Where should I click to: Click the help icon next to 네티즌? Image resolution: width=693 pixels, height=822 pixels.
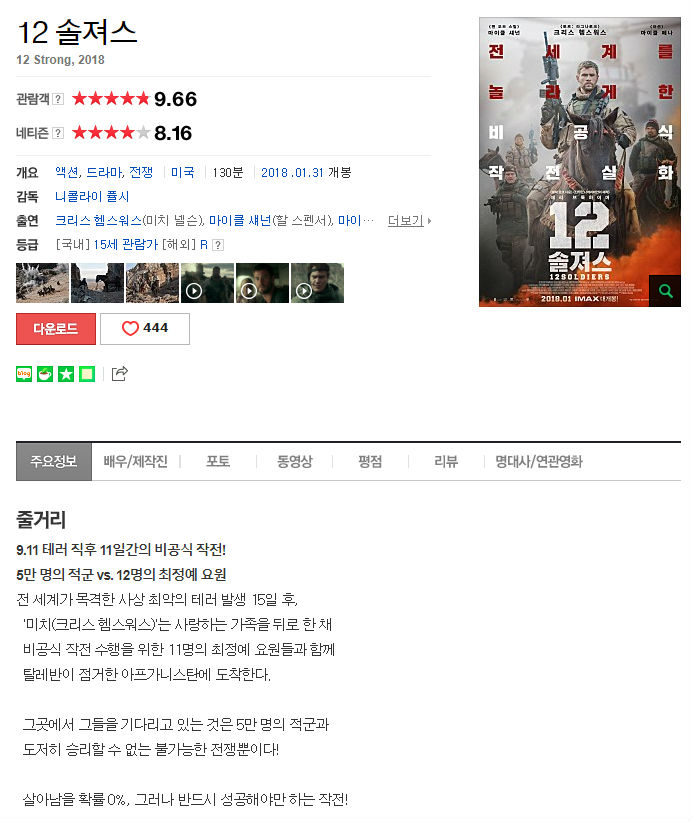click(x=59, y=133)
